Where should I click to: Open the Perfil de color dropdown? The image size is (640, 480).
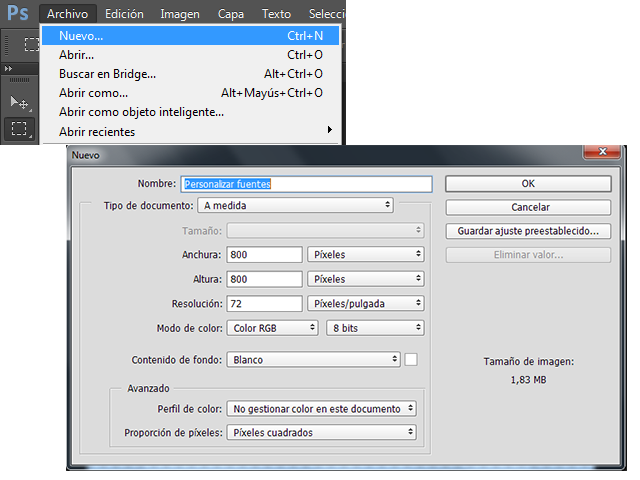pyautogui.click(x=322, y=409)
